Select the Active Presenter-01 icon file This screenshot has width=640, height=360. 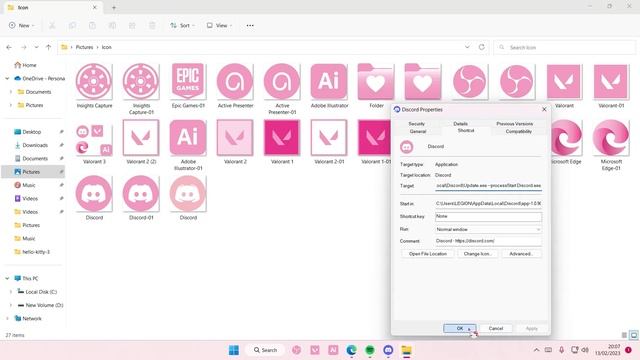(x=282, y=89)
